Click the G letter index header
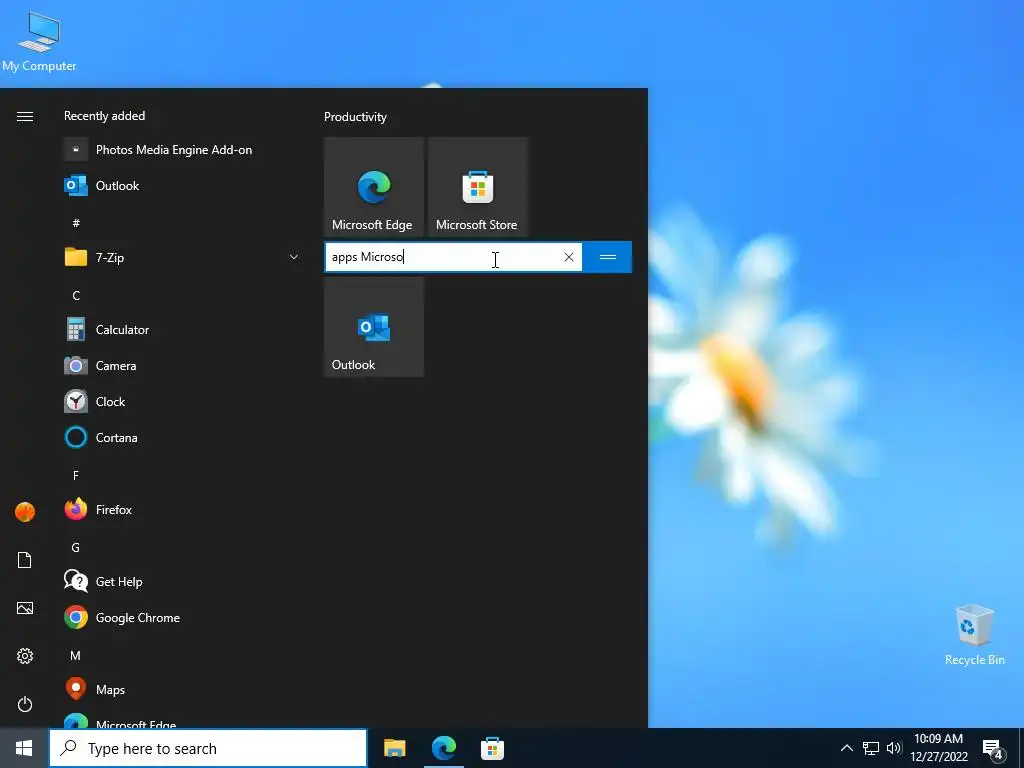The image size is (1024, 768). [76, 547]
